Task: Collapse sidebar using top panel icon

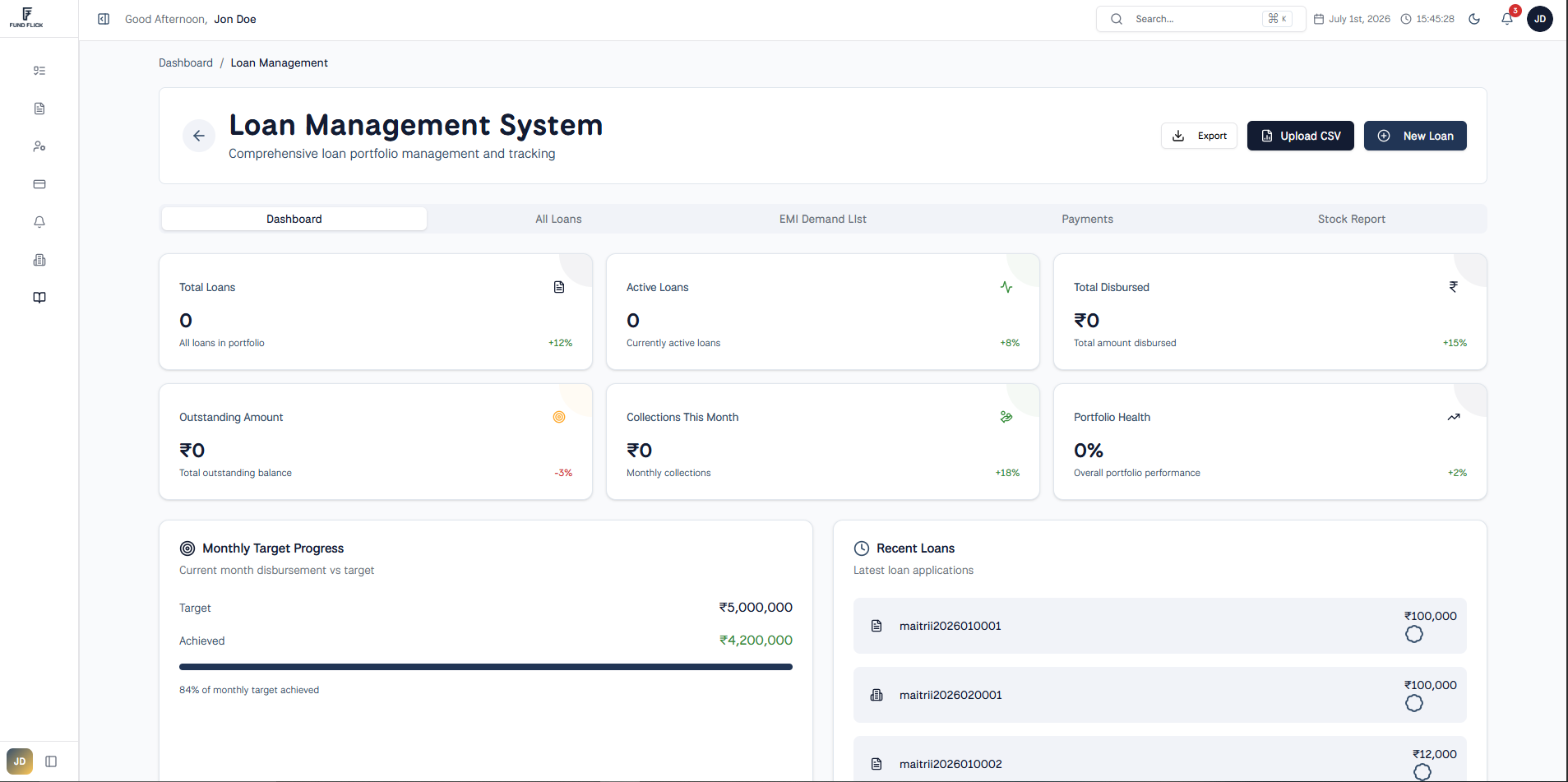Action: coord(104,19)
